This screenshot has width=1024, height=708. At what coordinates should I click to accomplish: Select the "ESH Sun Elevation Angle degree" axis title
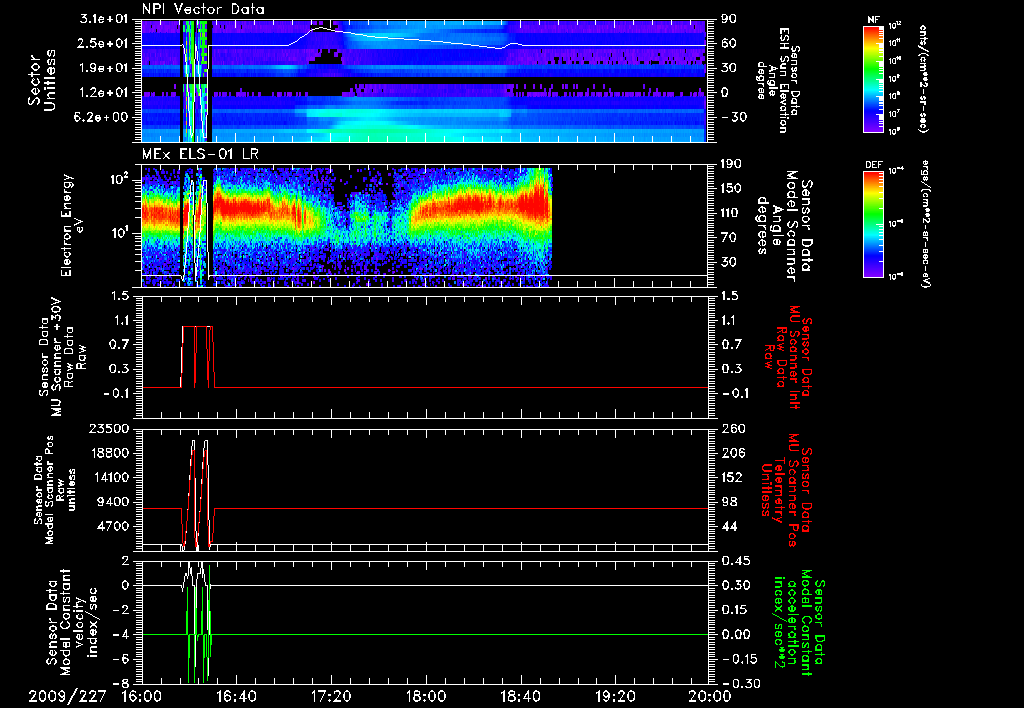(777, 80)
